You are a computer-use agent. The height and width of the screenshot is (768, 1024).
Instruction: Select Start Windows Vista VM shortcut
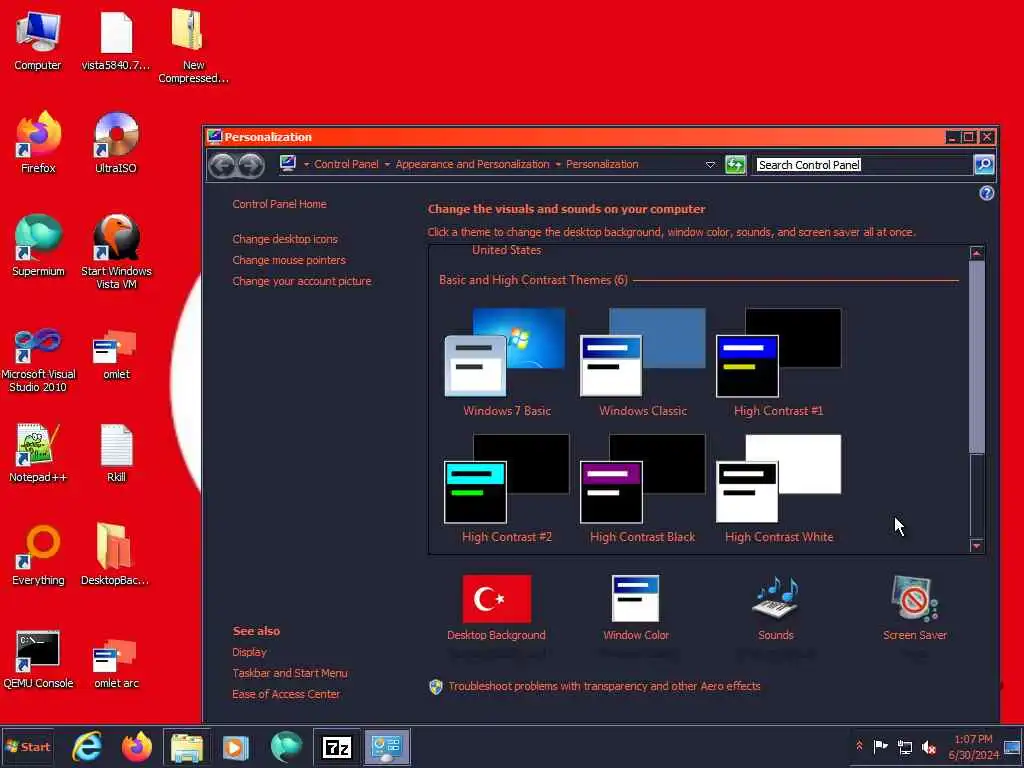point(116,252)
